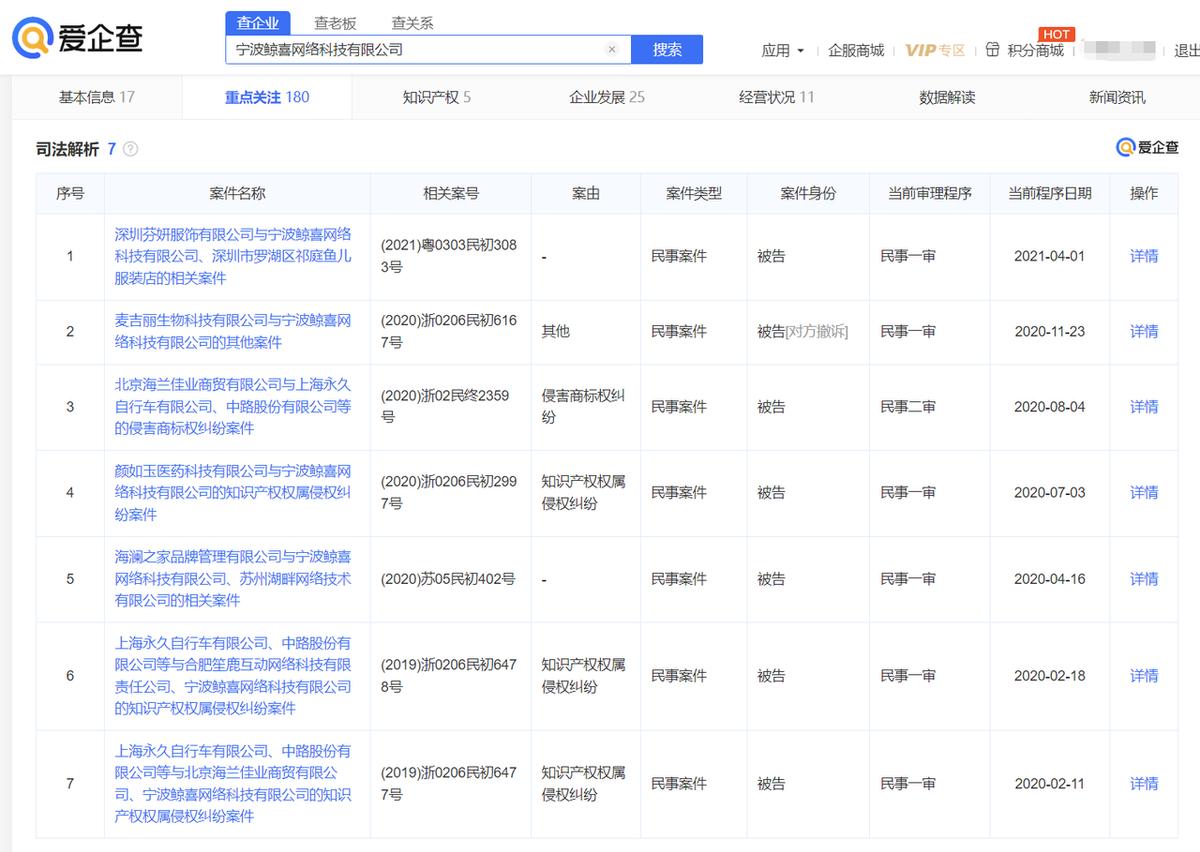The image size is (1200, 852).
Task: Visit the 企服商城 link
Action: 856,48
